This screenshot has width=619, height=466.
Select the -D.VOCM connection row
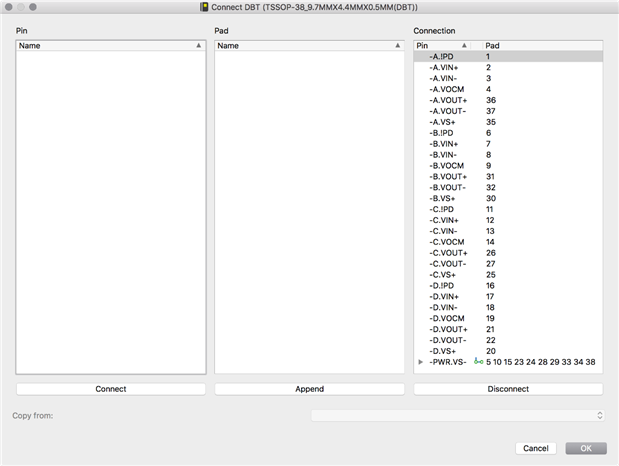point(508,318)
